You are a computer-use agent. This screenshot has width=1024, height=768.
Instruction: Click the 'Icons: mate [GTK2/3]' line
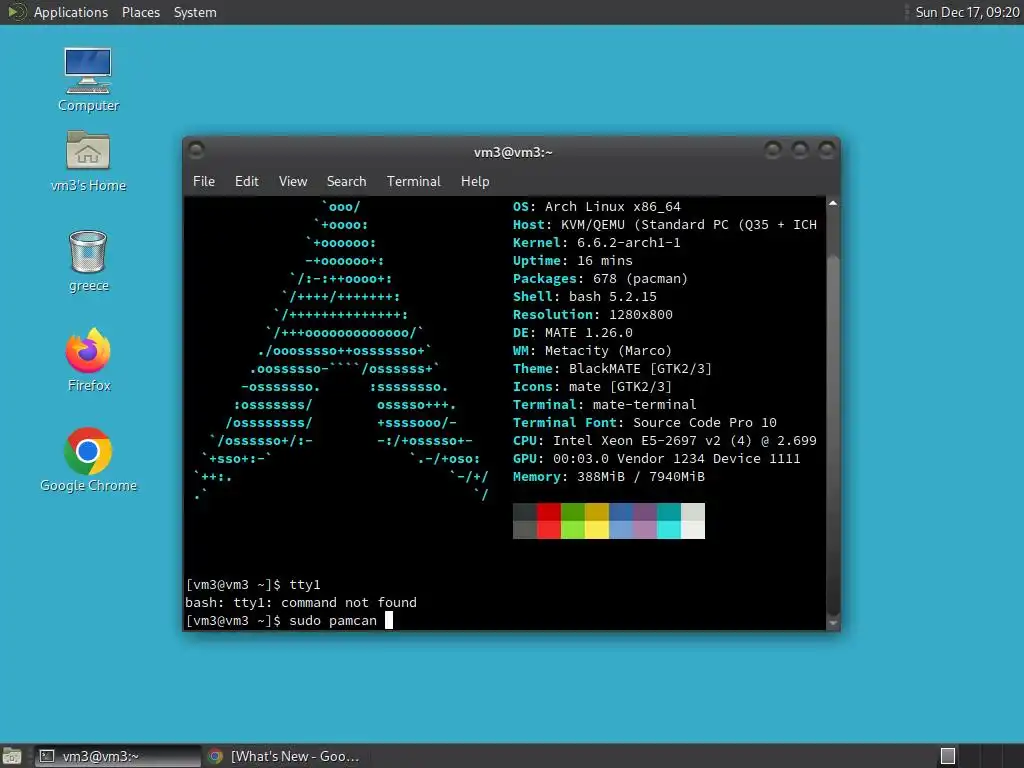coord(592,387)
